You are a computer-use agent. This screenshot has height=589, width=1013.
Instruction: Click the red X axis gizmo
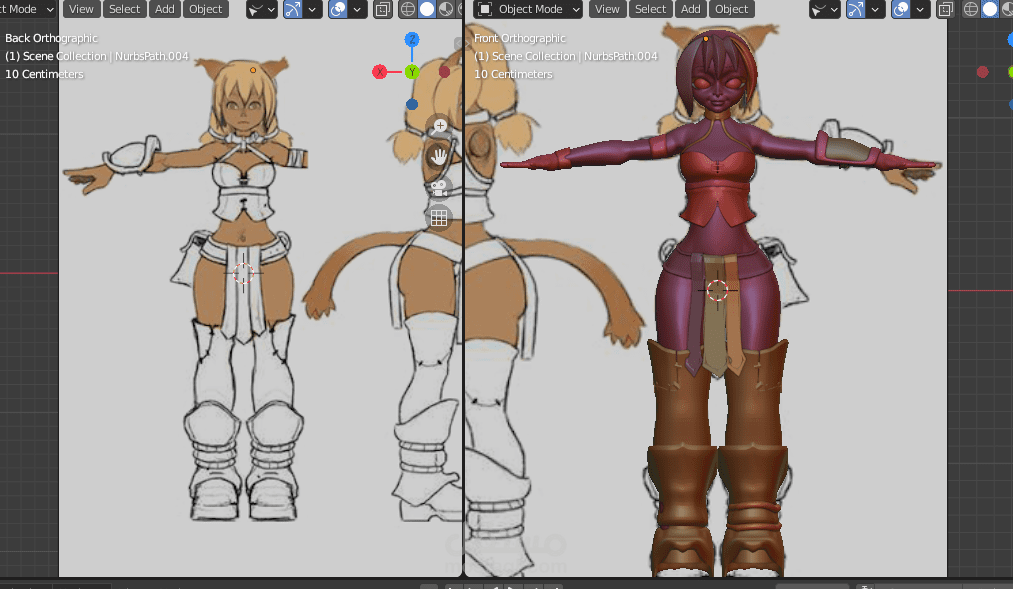tap(380, 72)
